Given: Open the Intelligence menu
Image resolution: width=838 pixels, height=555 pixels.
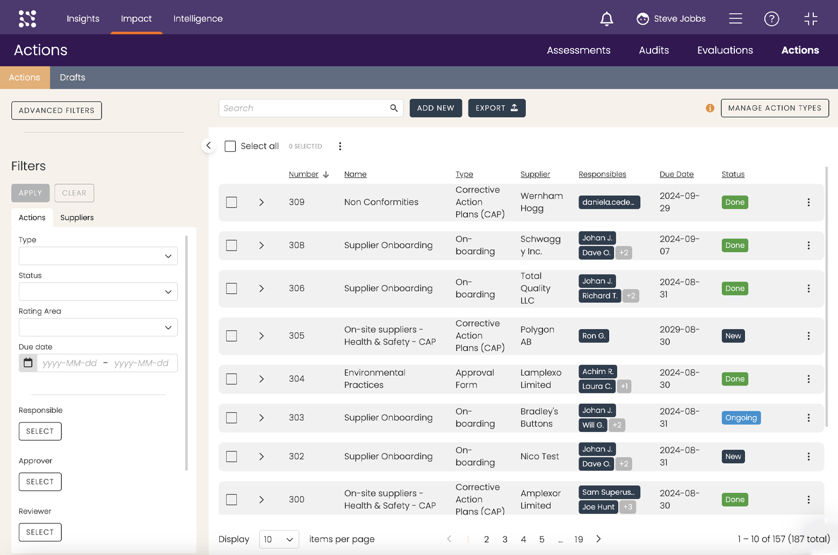Looking at the screenshot, I should [x=198, y=19].
